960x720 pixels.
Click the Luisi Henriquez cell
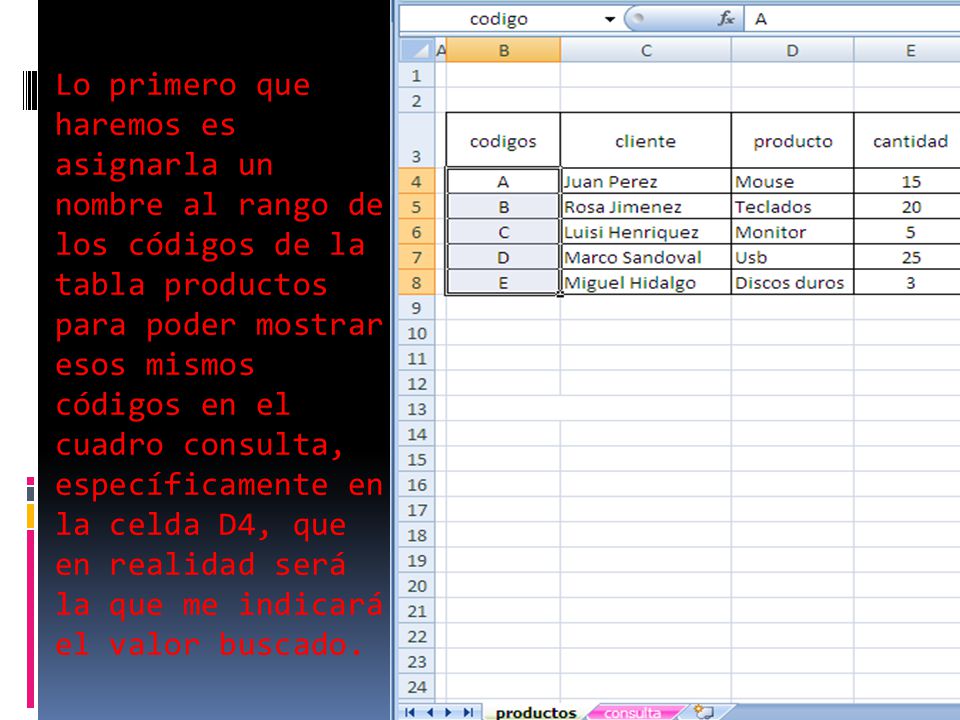[x=646, y=232]
